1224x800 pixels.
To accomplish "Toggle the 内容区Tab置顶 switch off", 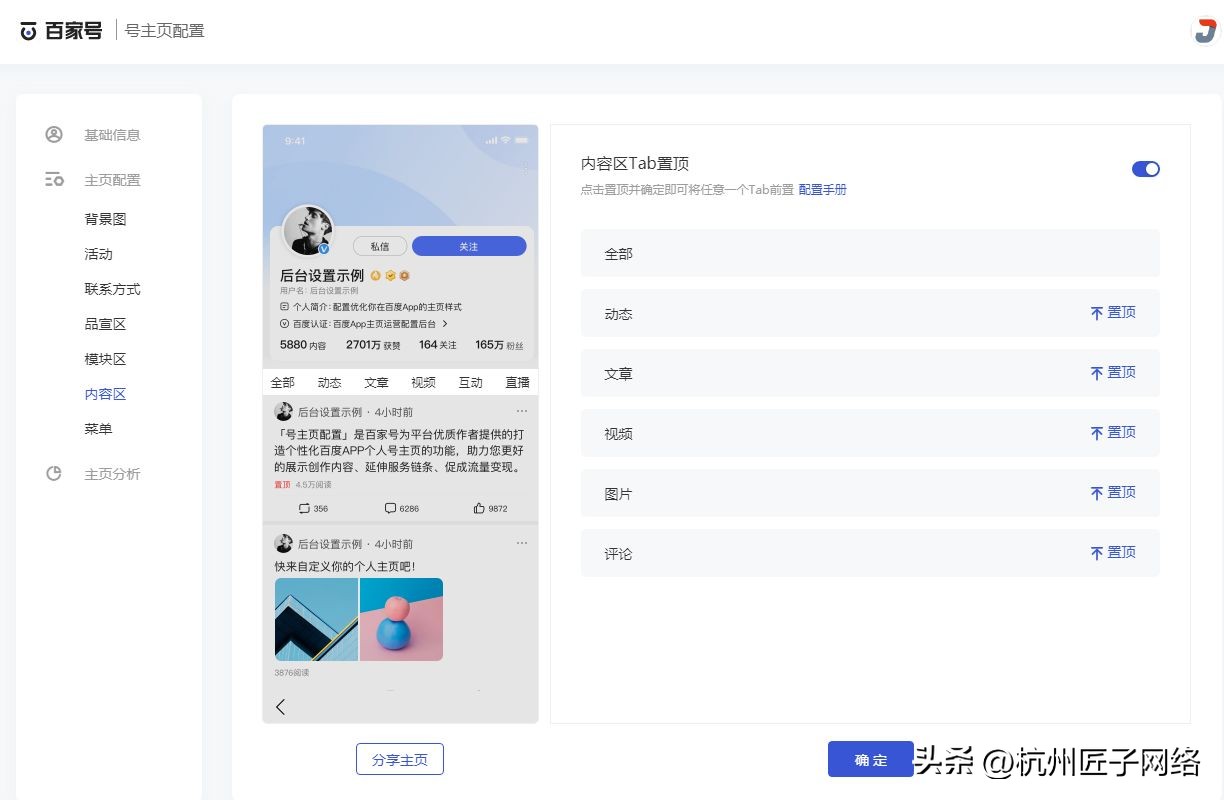I will click(x=1145, y=169).
